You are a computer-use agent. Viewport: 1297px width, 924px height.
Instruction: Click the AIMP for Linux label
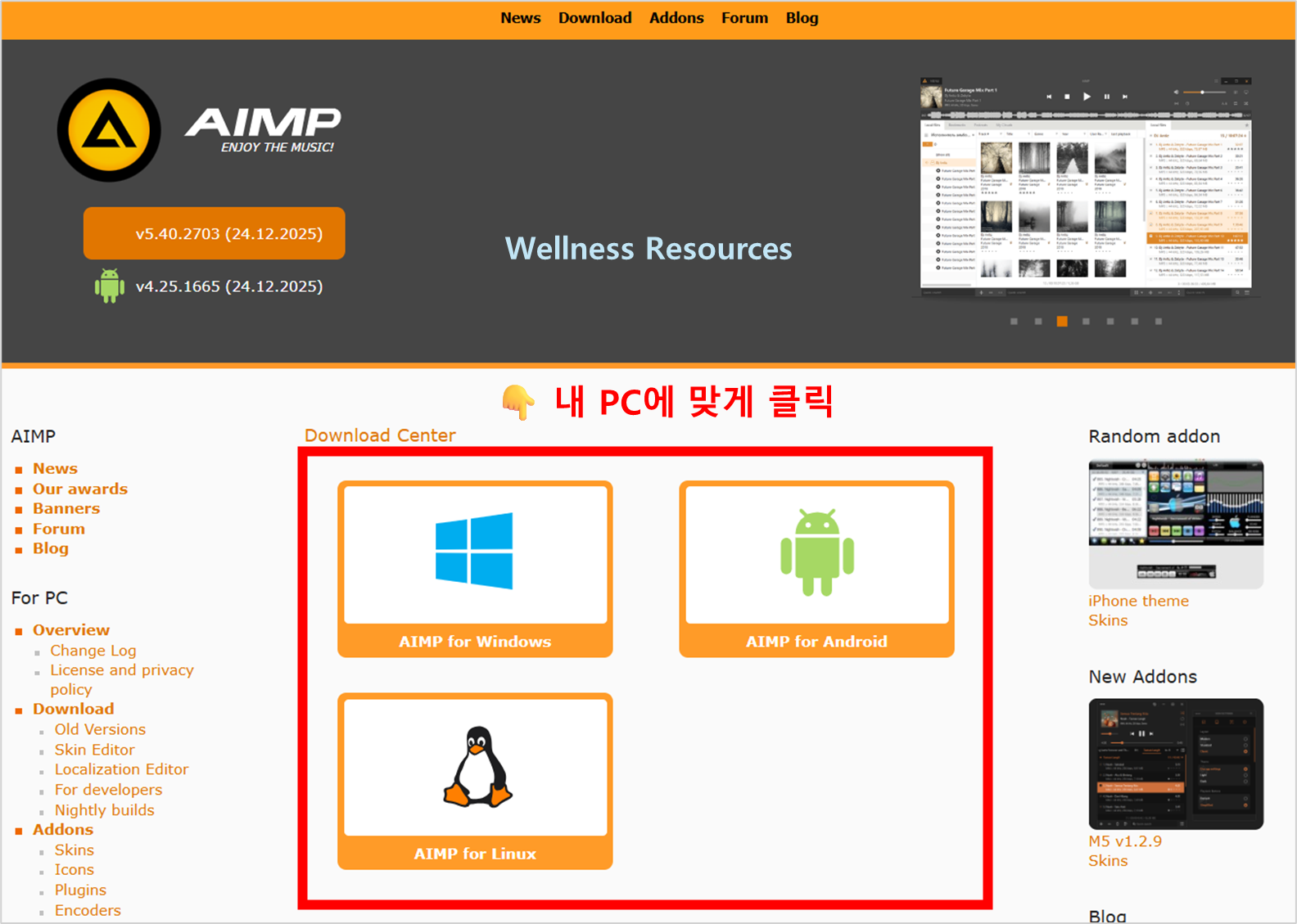(475, 854)
